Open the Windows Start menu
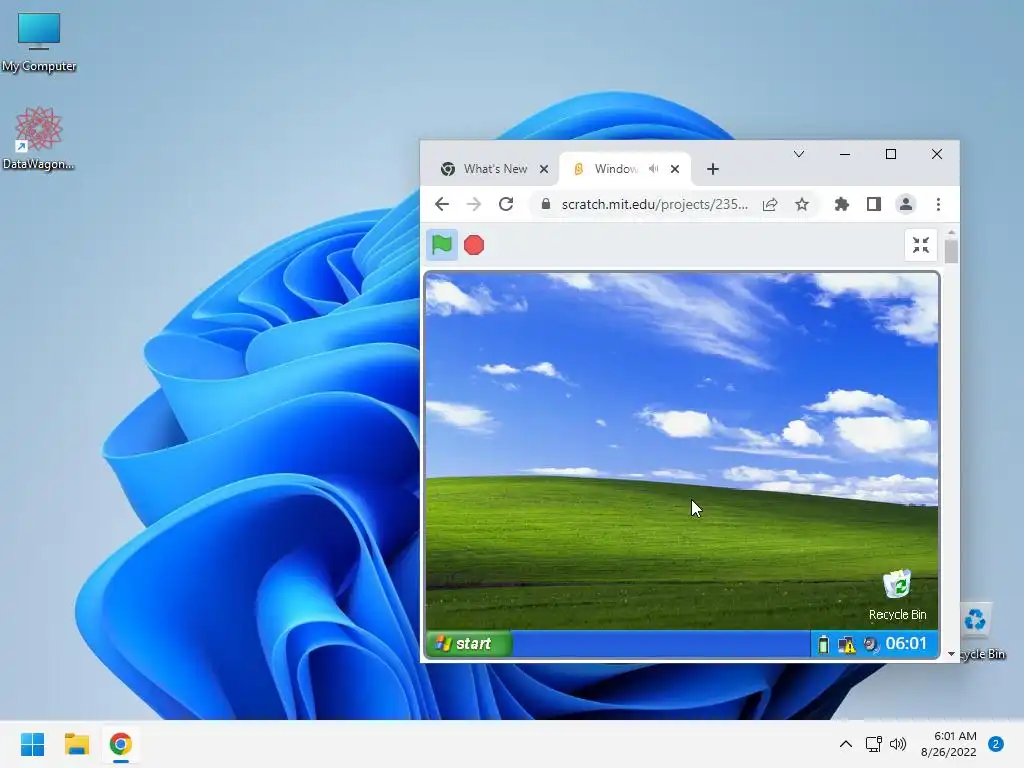The width and height of the screenshot is (1024, 768). [x=33, y=744]
